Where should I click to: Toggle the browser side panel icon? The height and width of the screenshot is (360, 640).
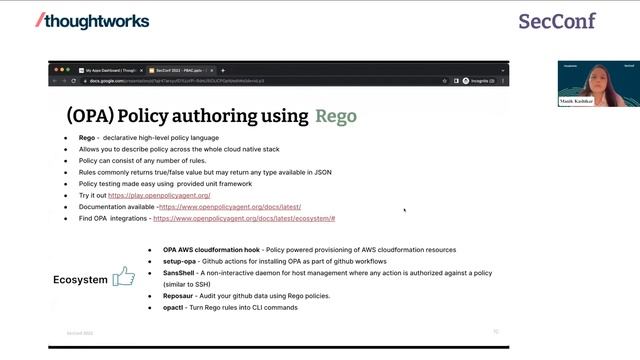(x=456, y=81)
